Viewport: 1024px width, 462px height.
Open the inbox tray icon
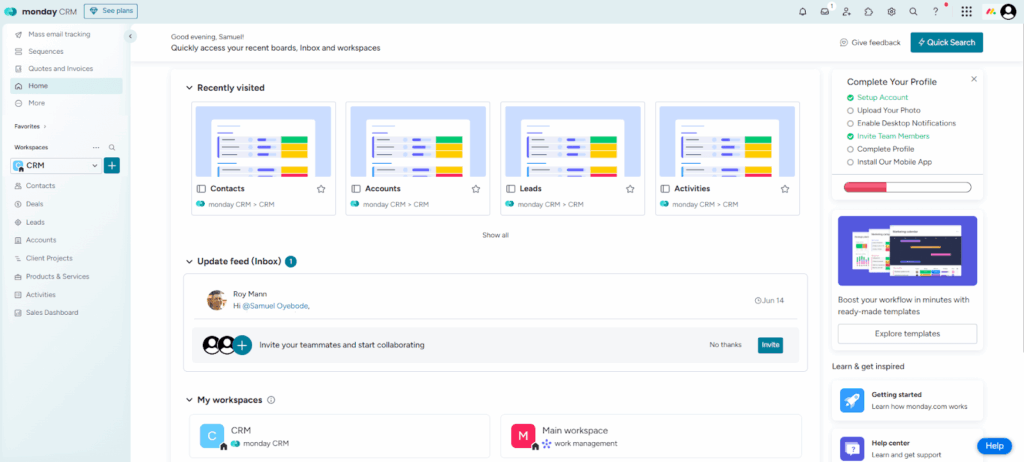coord(825,12)
